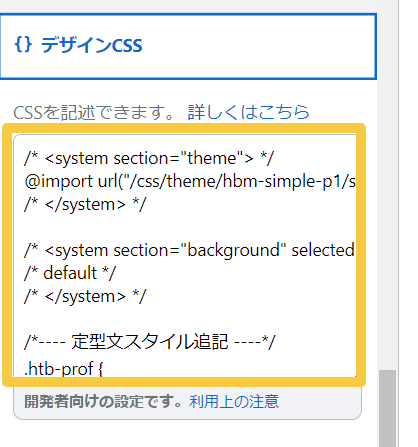
Task: Click into the CSS textarea at the @import line
Action: coord(190,182)
